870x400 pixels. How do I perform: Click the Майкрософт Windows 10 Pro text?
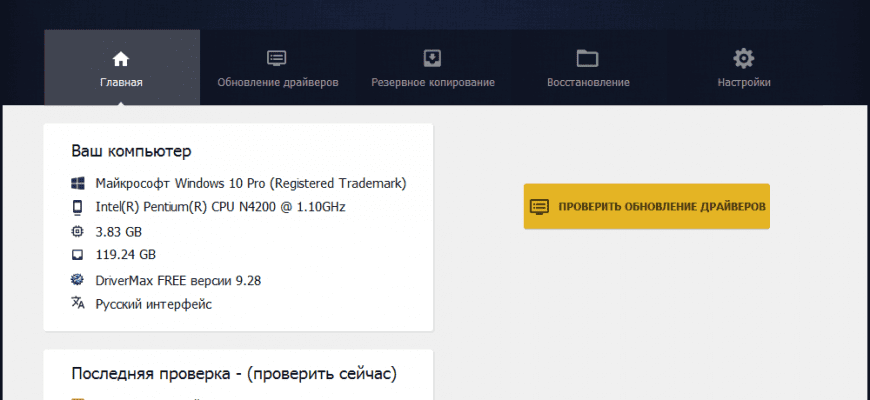click(251, 184)
